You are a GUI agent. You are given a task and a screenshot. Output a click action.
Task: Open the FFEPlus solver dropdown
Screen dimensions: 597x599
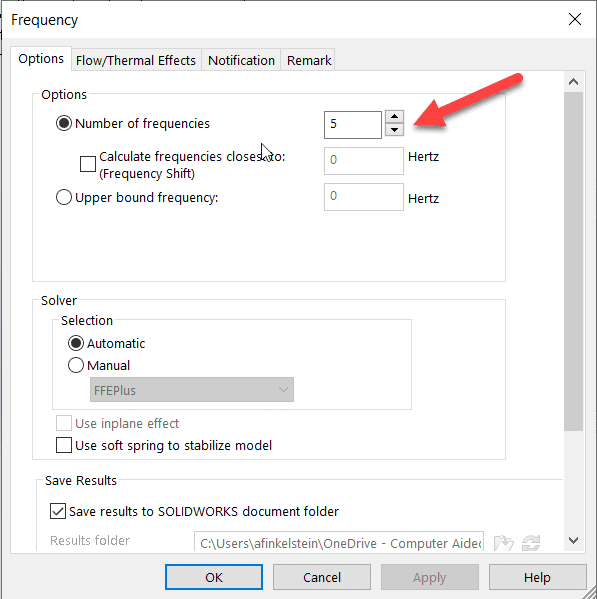tap(192, 390)
